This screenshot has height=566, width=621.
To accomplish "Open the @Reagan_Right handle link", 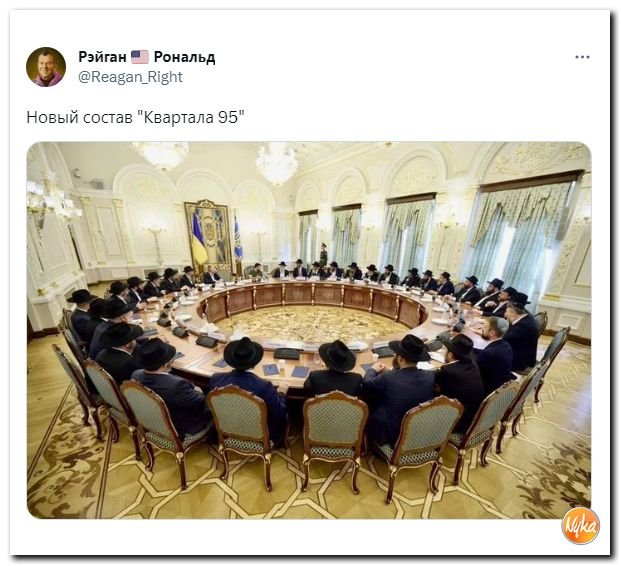I will tap(130, 77).
